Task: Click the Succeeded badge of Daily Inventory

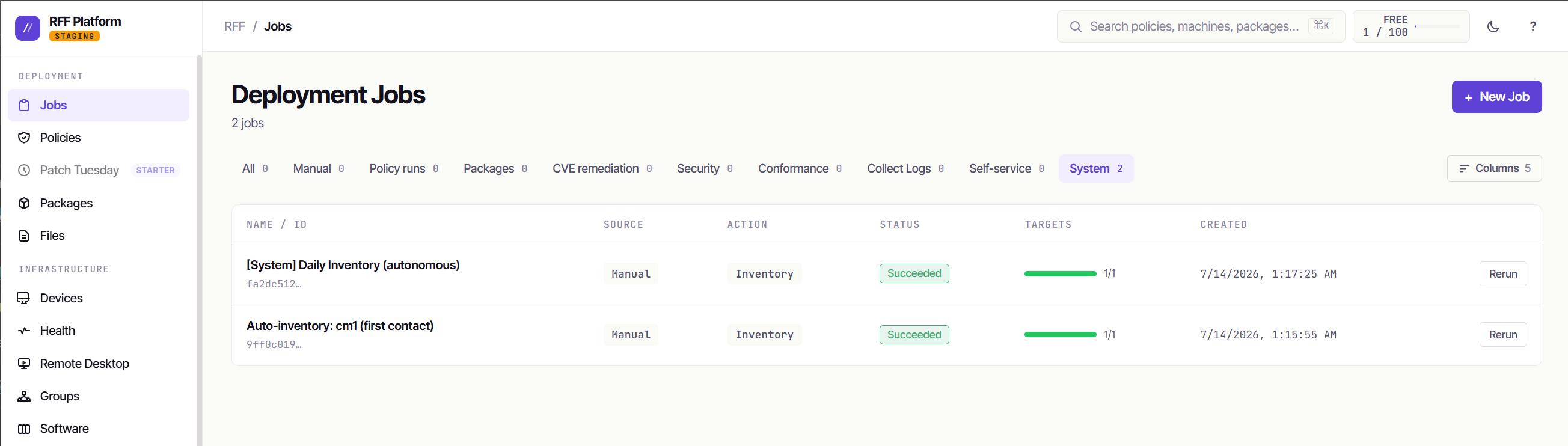Action: pyautogui.click(x=914, y=274)
